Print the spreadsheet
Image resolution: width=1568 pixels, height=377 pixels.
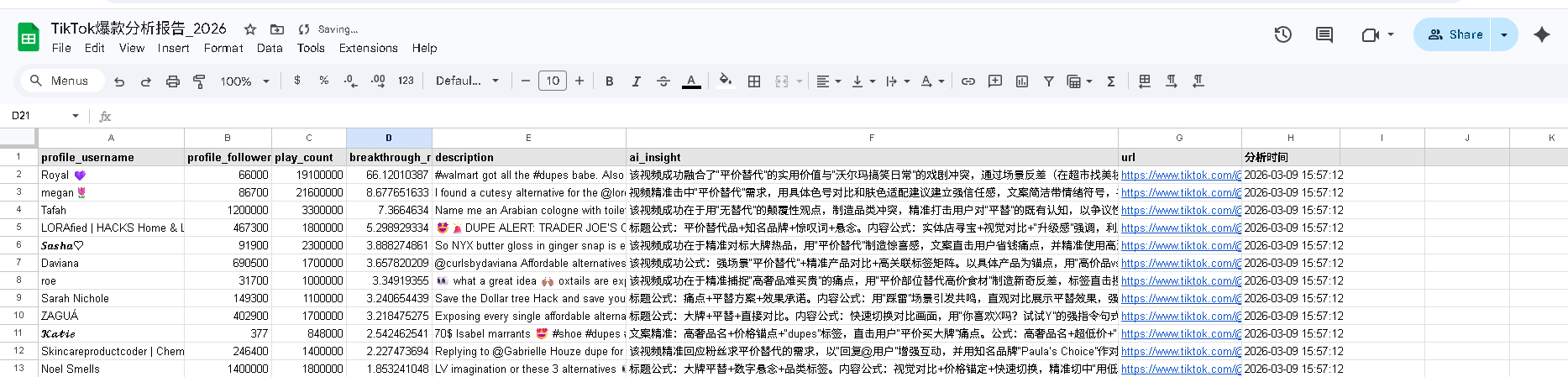pyautogui.click(x=173, y=81)
